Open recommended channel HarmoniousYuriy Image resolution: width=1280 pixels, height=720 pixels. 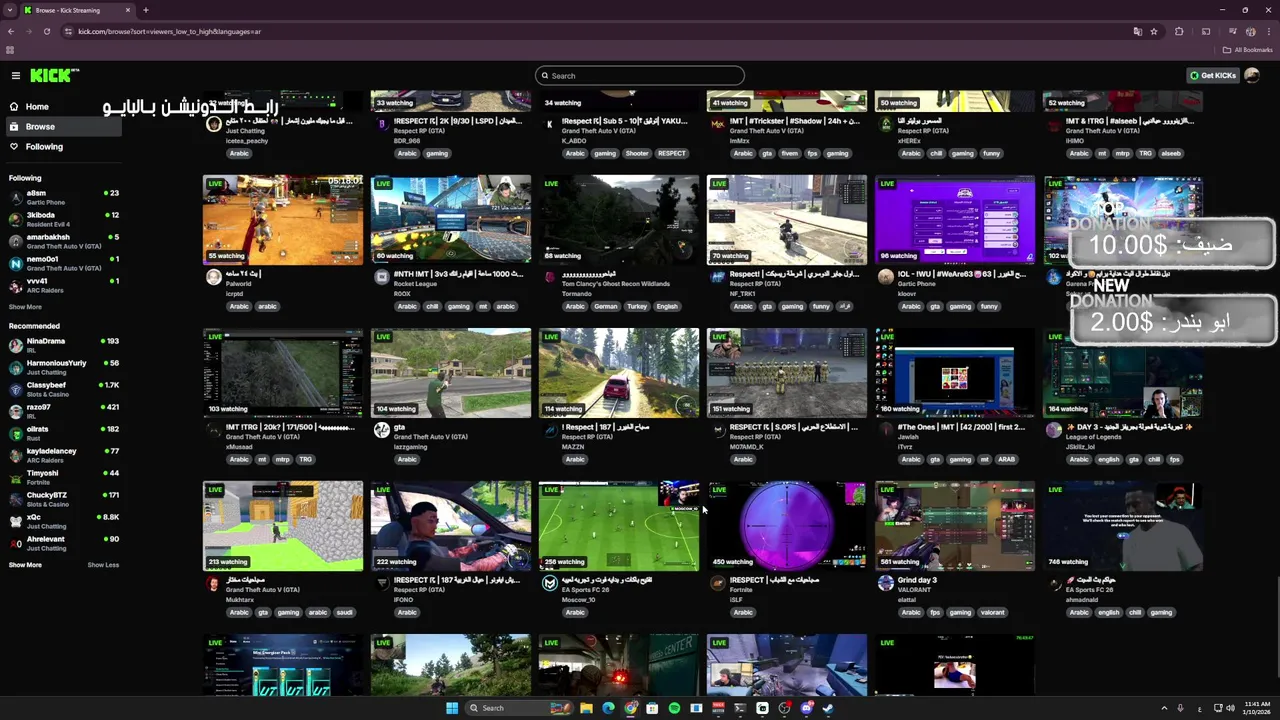pos(63,367)
